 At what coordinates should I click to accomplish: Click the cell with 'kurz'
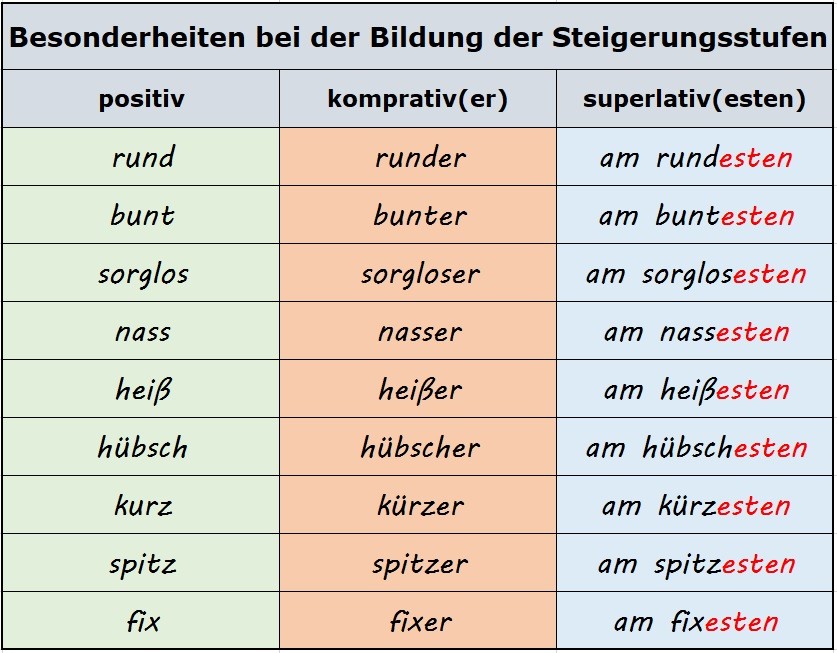point(142,505)
